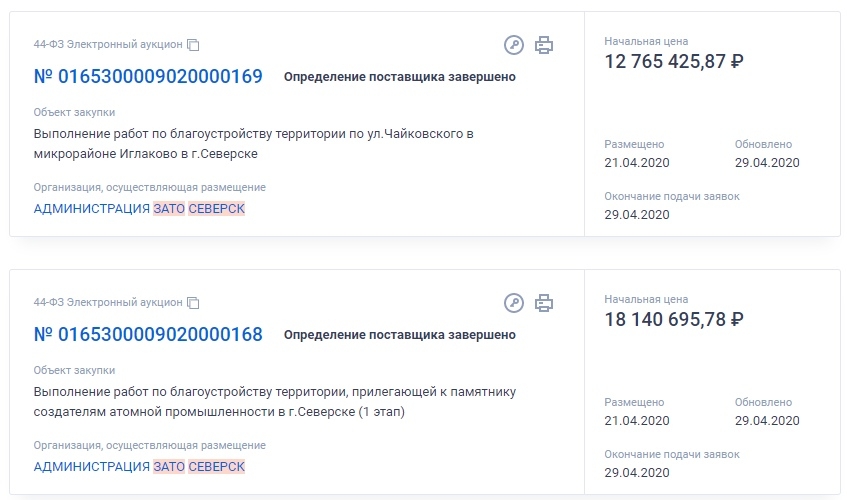
Task: Copy info icon in auction 0165300009020000168 card
Action: point(193,303)
